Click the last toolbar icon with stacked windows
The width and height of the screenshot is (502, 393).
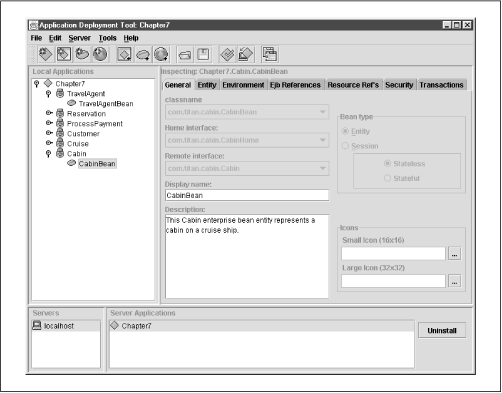click(x=270, y=54)
